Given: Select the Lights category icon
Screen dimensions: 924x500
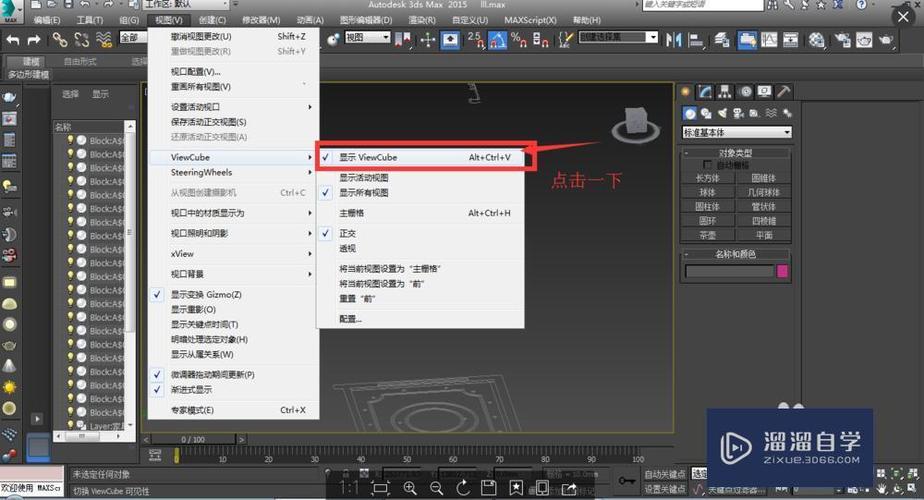Looking at the screenshot, I should [x=723, y=113].
